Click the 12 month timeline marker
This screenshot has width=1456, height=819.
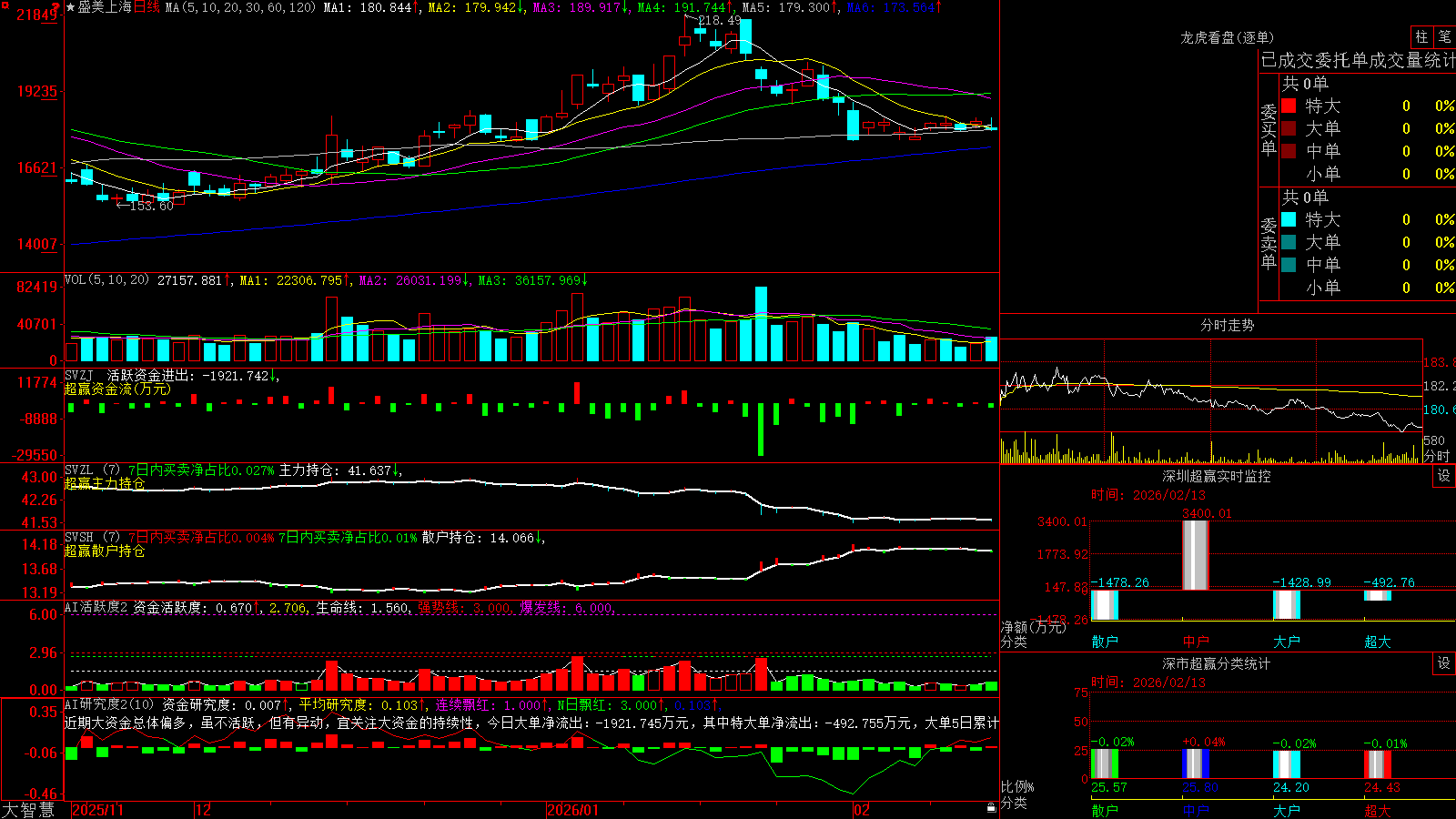204,810
